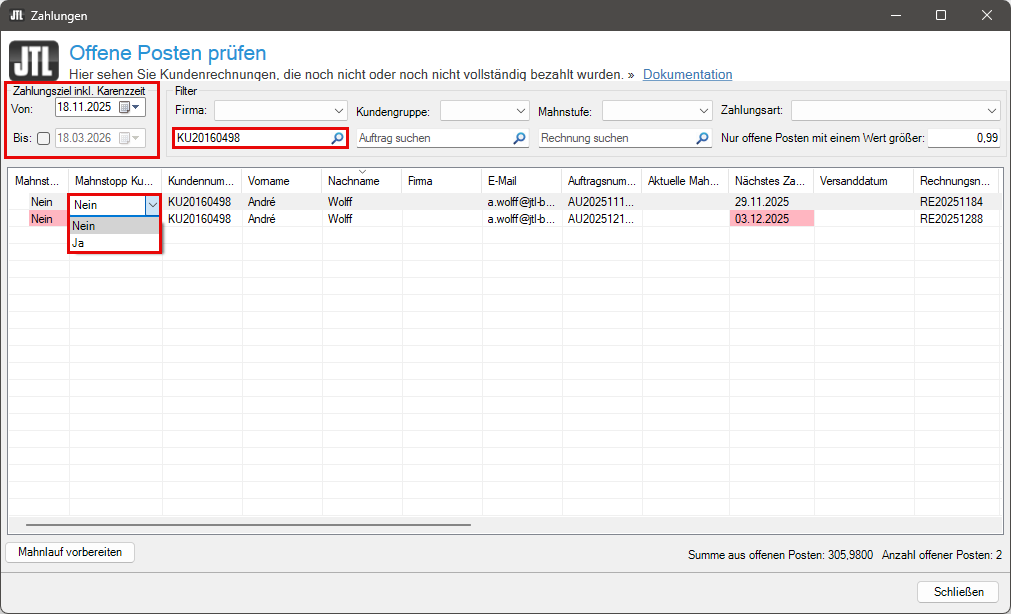This screenshot has width=1011, height=614.
Task: Click Mahnlauf vorbereiten button
Action: click(70, 552)
